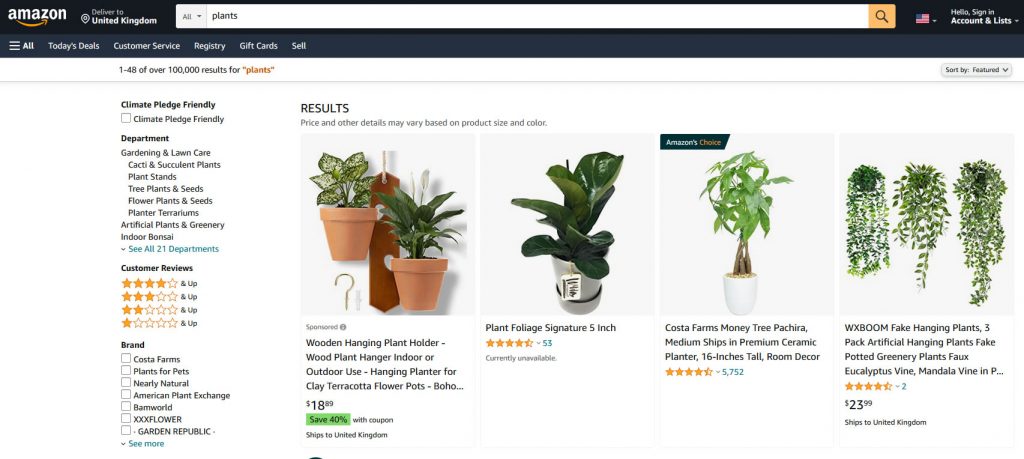Filter by 1 star & Up

159,323
